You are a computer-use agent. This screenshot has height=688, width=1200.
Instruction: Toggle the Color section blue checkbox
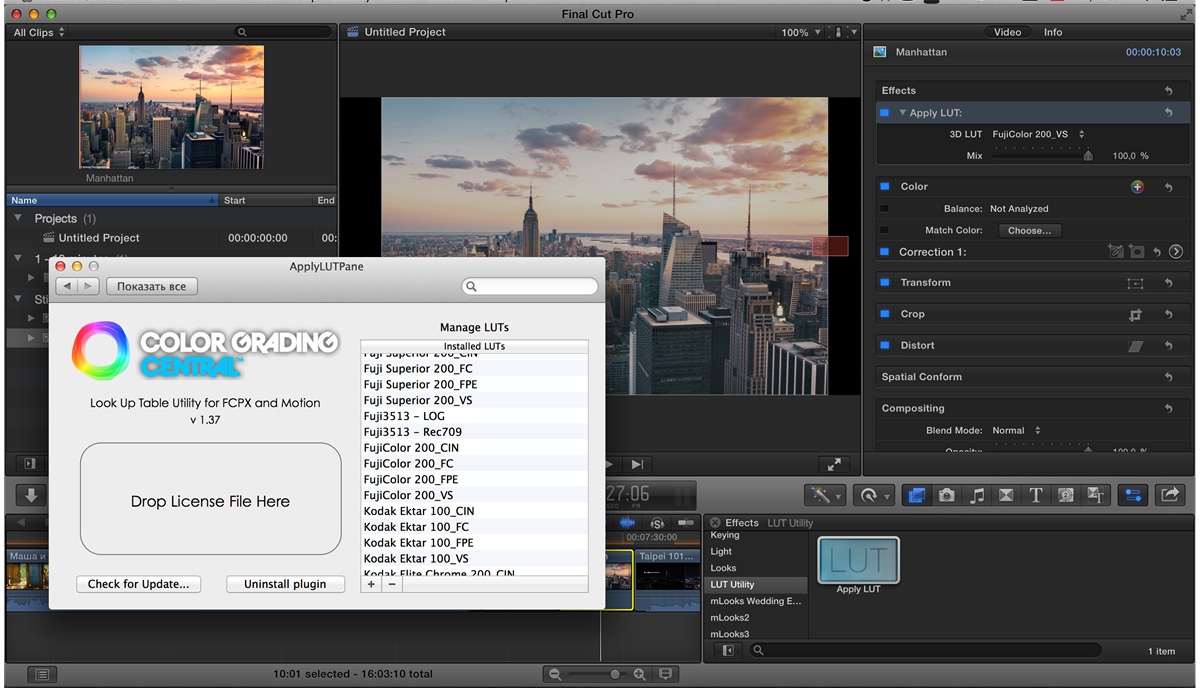[884, 187]
